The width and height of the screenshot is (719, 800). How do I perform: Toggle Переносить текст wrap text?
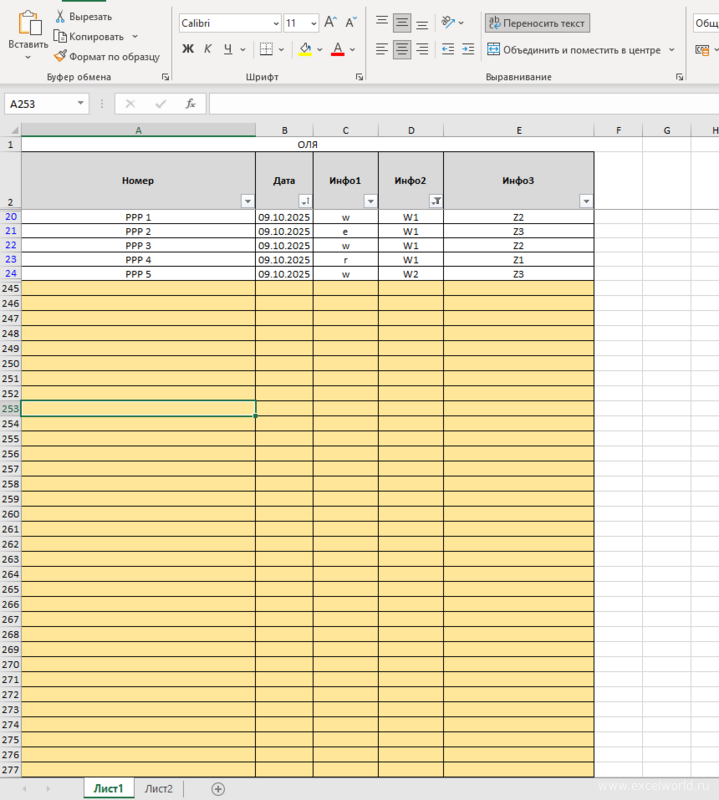[x=537, y=23]
